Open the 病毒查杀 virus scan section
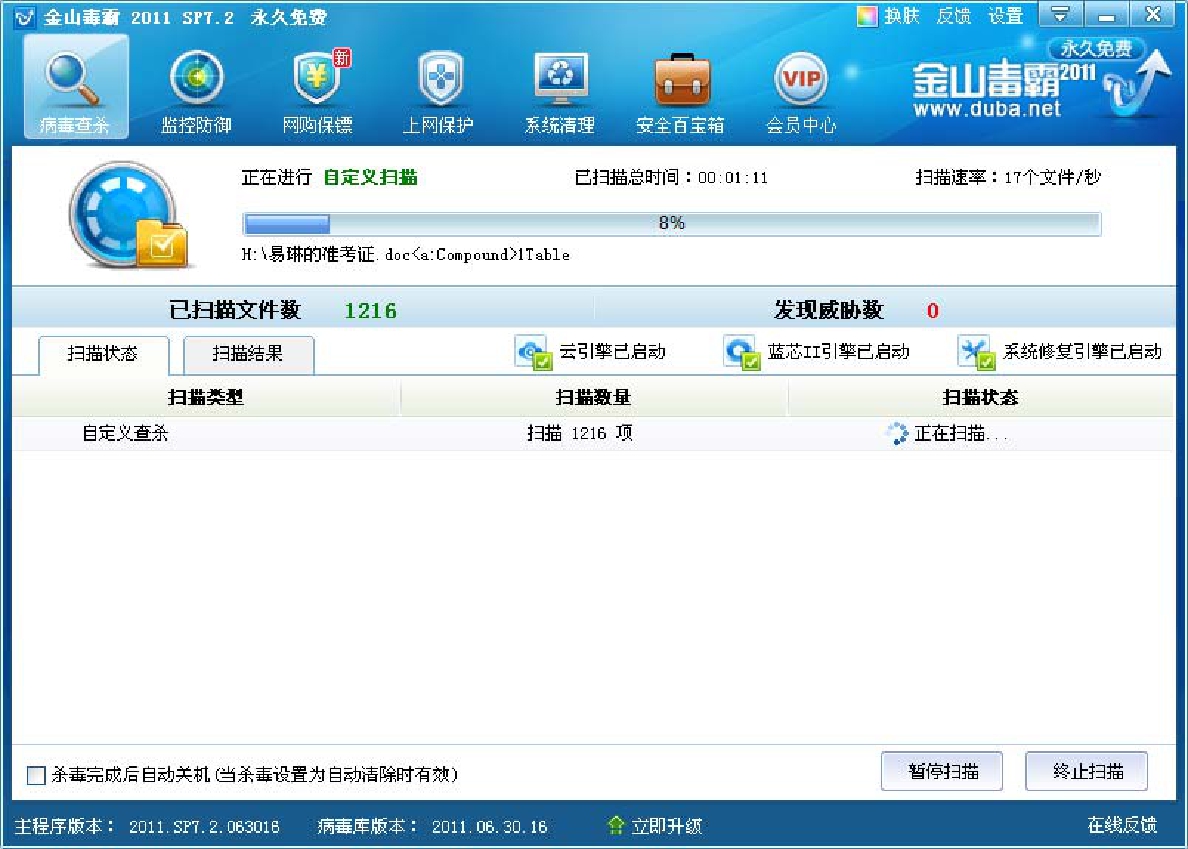1188x849 pixels. (x=75, y=87)
